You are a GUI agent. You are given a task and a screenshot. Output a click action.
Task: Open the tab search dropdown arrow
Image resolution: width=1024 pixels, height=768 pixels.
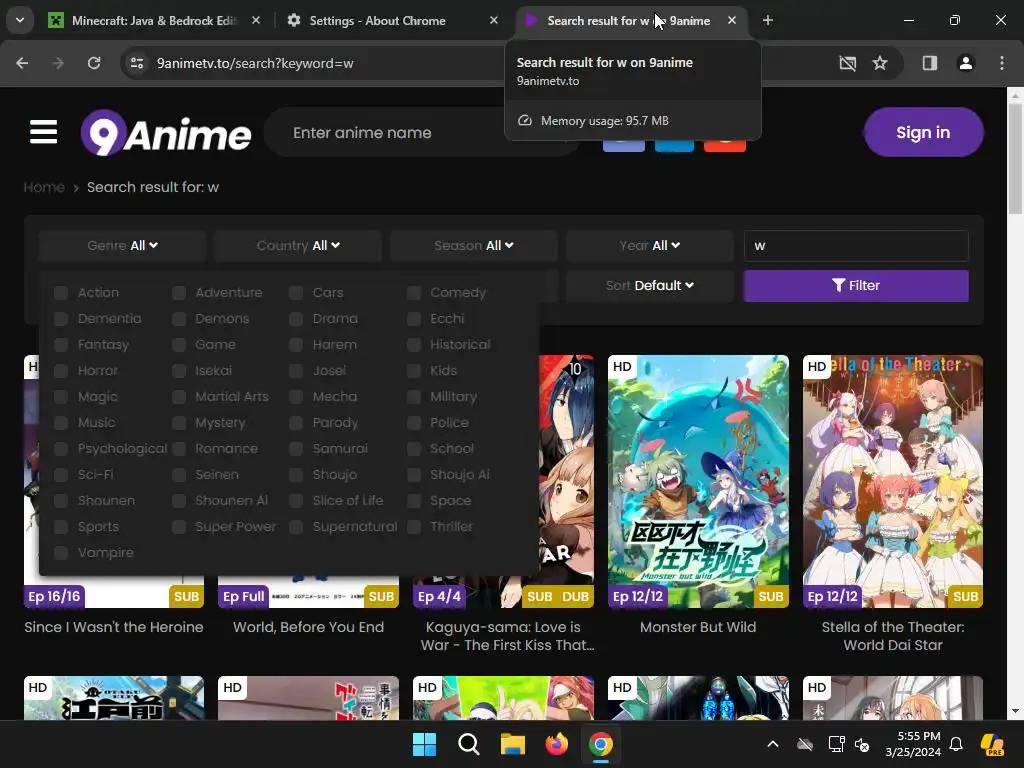(20, 20)
